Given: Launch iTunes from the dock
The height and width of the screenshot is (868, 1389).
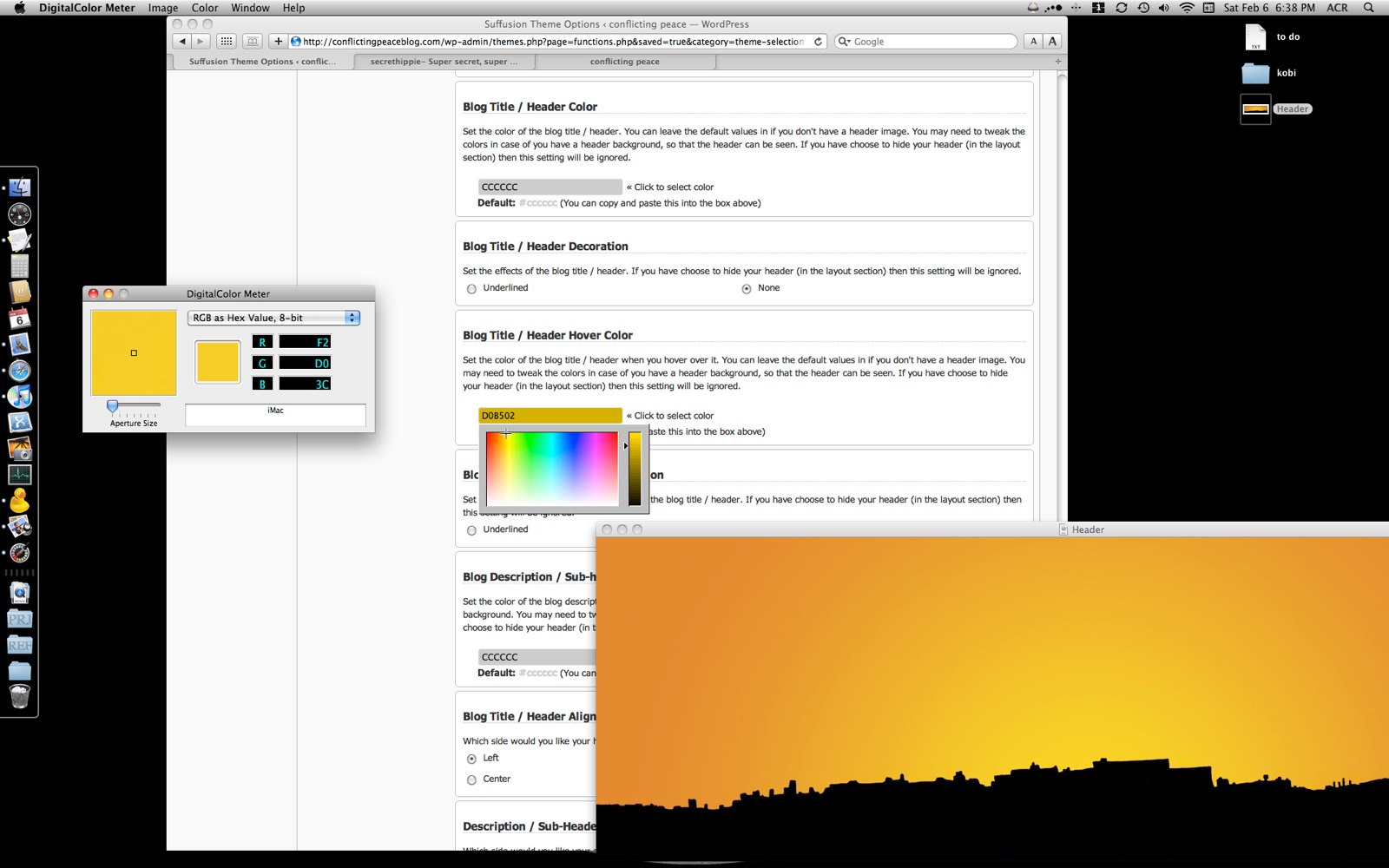Looking at the screenshot, I should (19, 397).
